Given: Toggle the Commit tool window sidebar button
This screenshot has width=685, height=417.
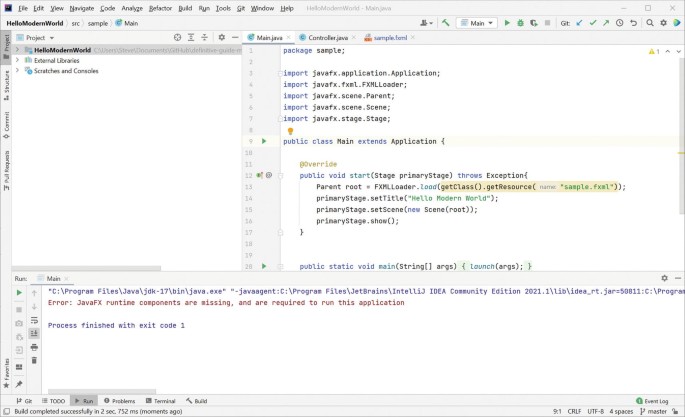Looking at the screenshot, I should tap(6, 125).
